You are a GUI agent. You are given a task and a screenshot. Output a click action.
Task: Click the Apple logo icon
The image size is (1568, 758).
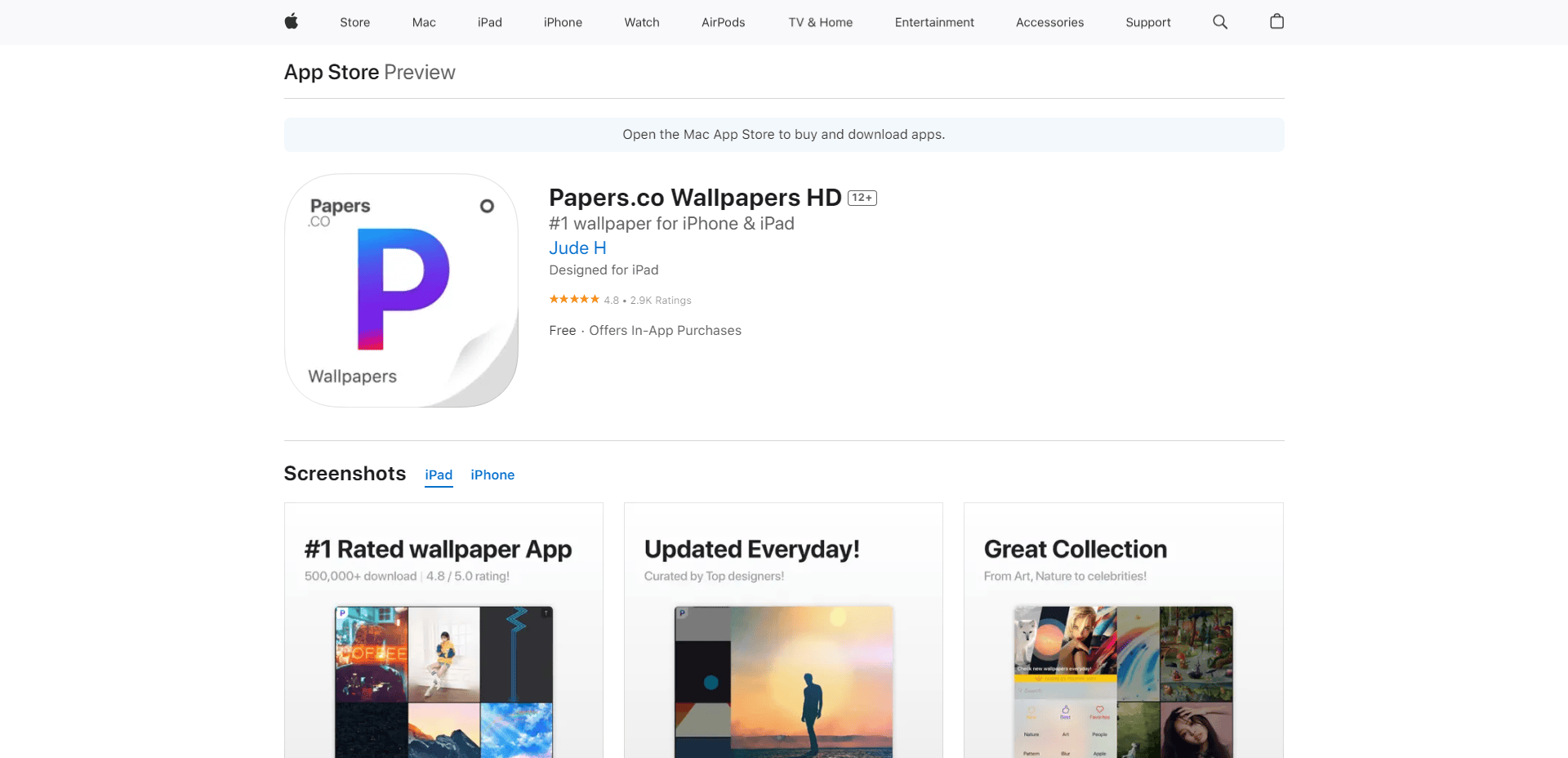tap(291, 22)
